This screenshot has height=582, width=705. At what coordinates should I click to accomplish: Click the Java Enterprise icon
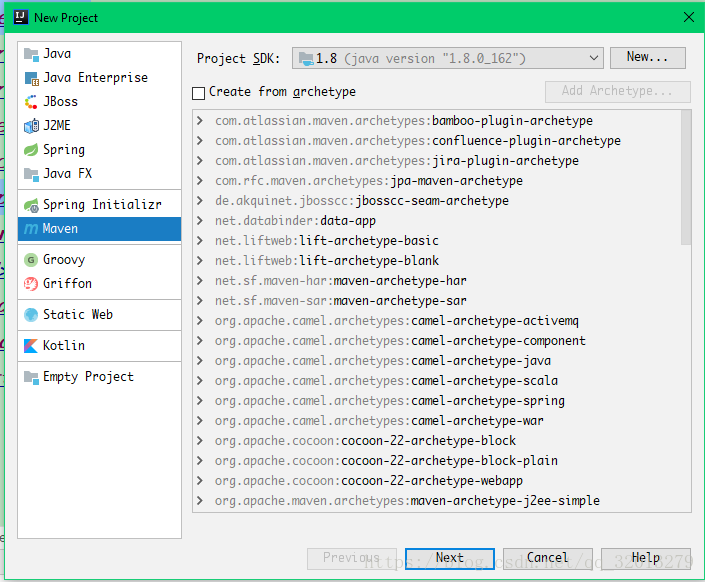tap(31, 78)
